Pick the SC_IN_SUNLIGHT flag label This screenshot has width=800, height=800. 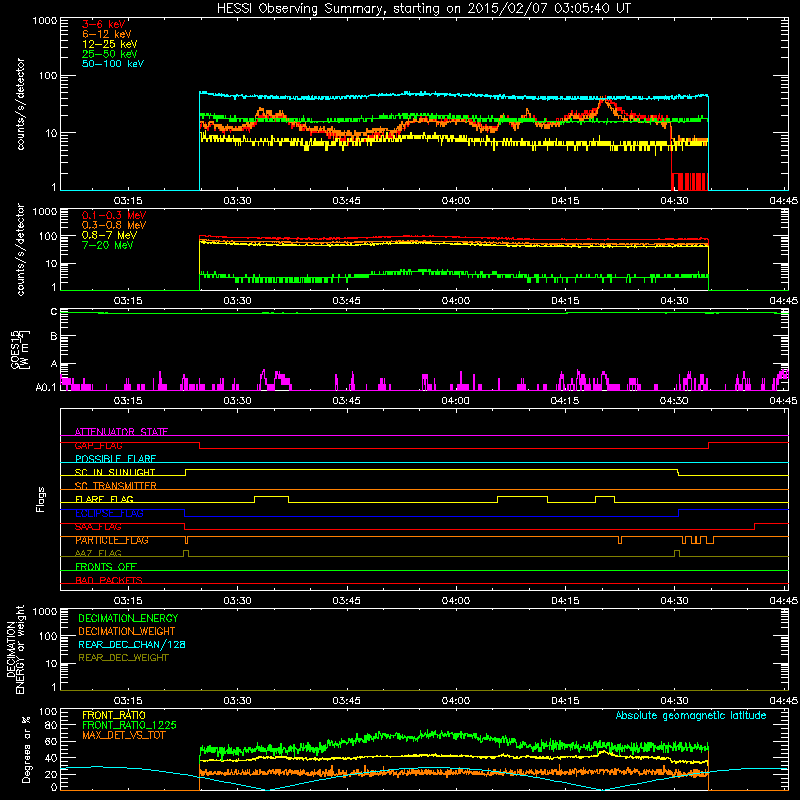(x=115, y=472)
